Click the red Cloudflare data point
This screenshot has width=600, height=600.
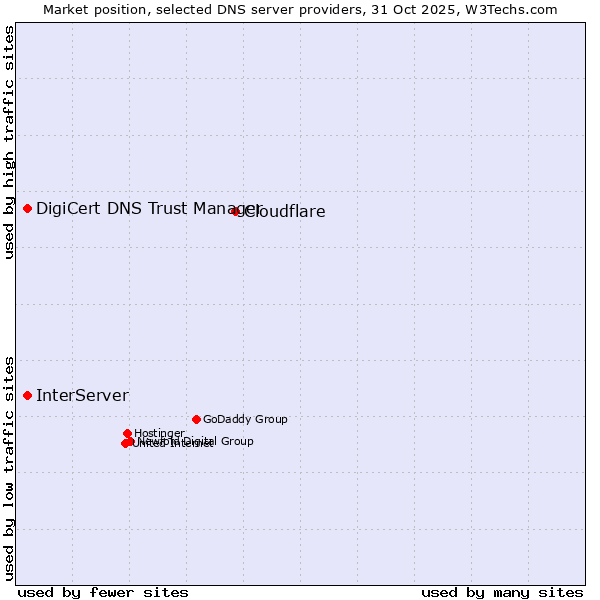(x=236, y=211)
